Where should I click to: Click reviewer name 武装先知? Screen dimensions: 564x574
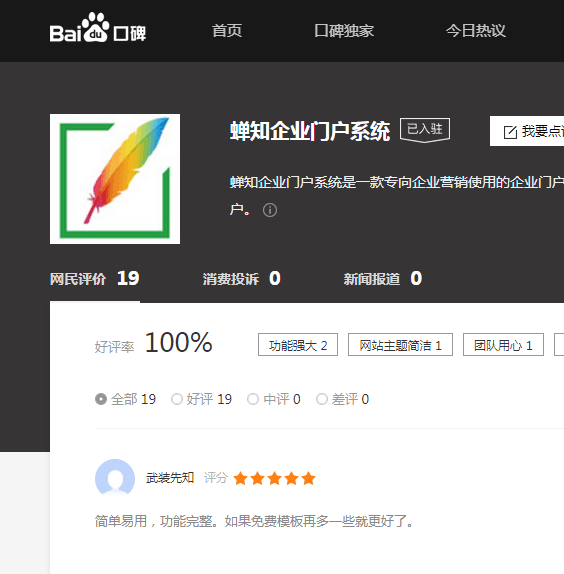click(x=170, y=478)
